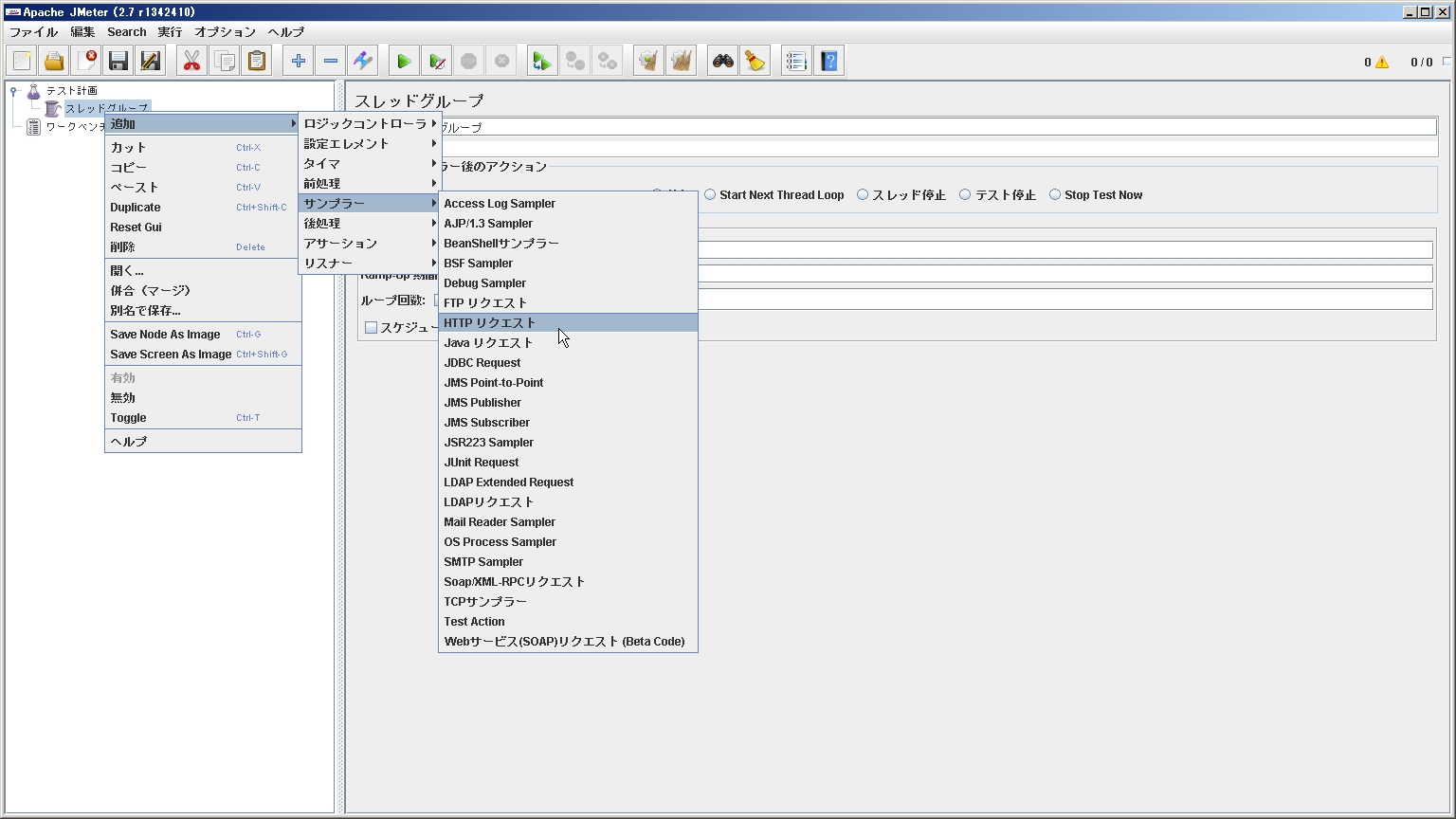This screenshot has height=819, width=1456.
Task: Open the オプション menu
Action: tap(226, 32)
